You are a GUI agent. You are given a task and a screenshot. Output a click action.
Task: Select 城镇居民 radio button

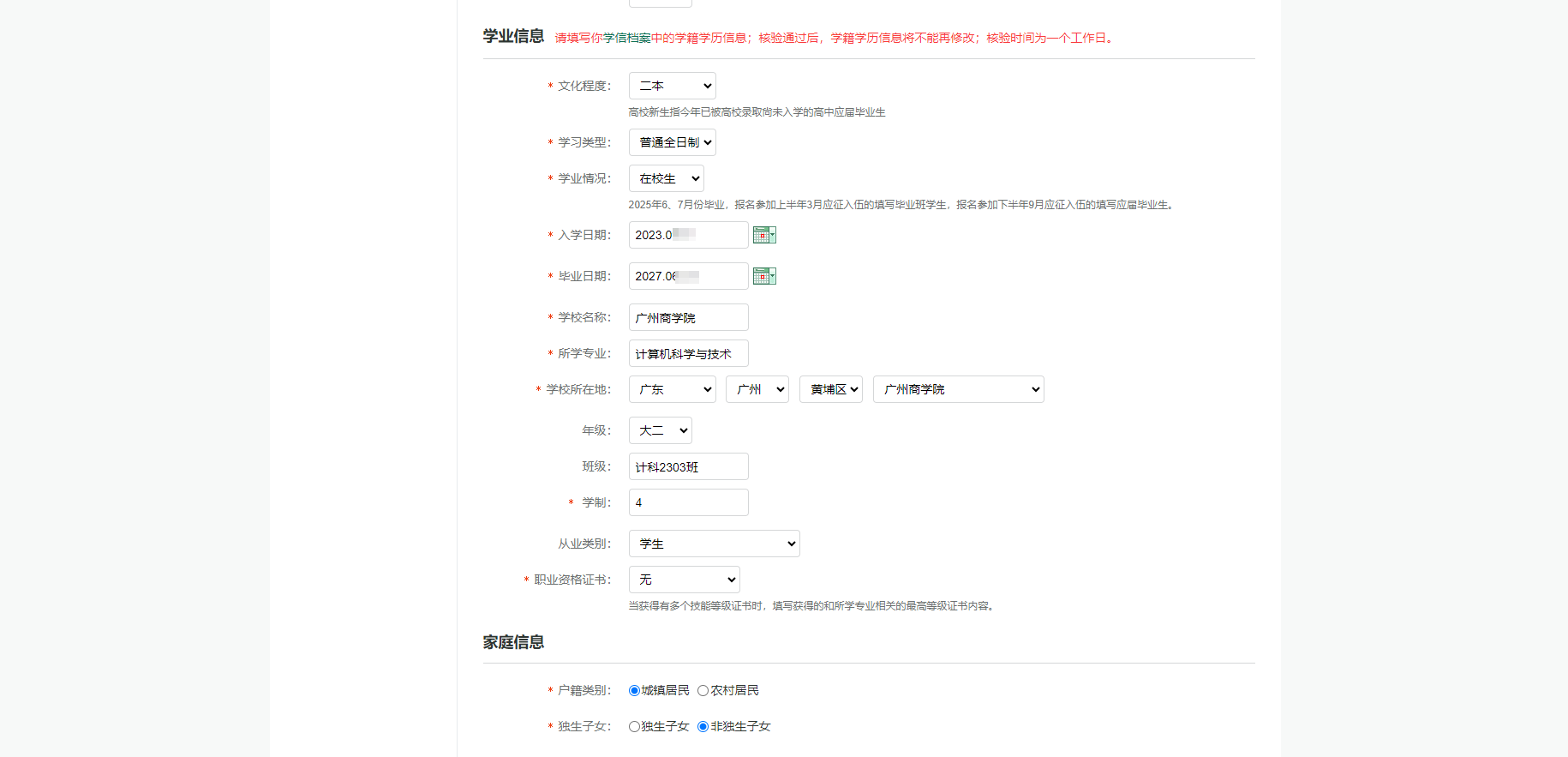click(x=634, y=691)
